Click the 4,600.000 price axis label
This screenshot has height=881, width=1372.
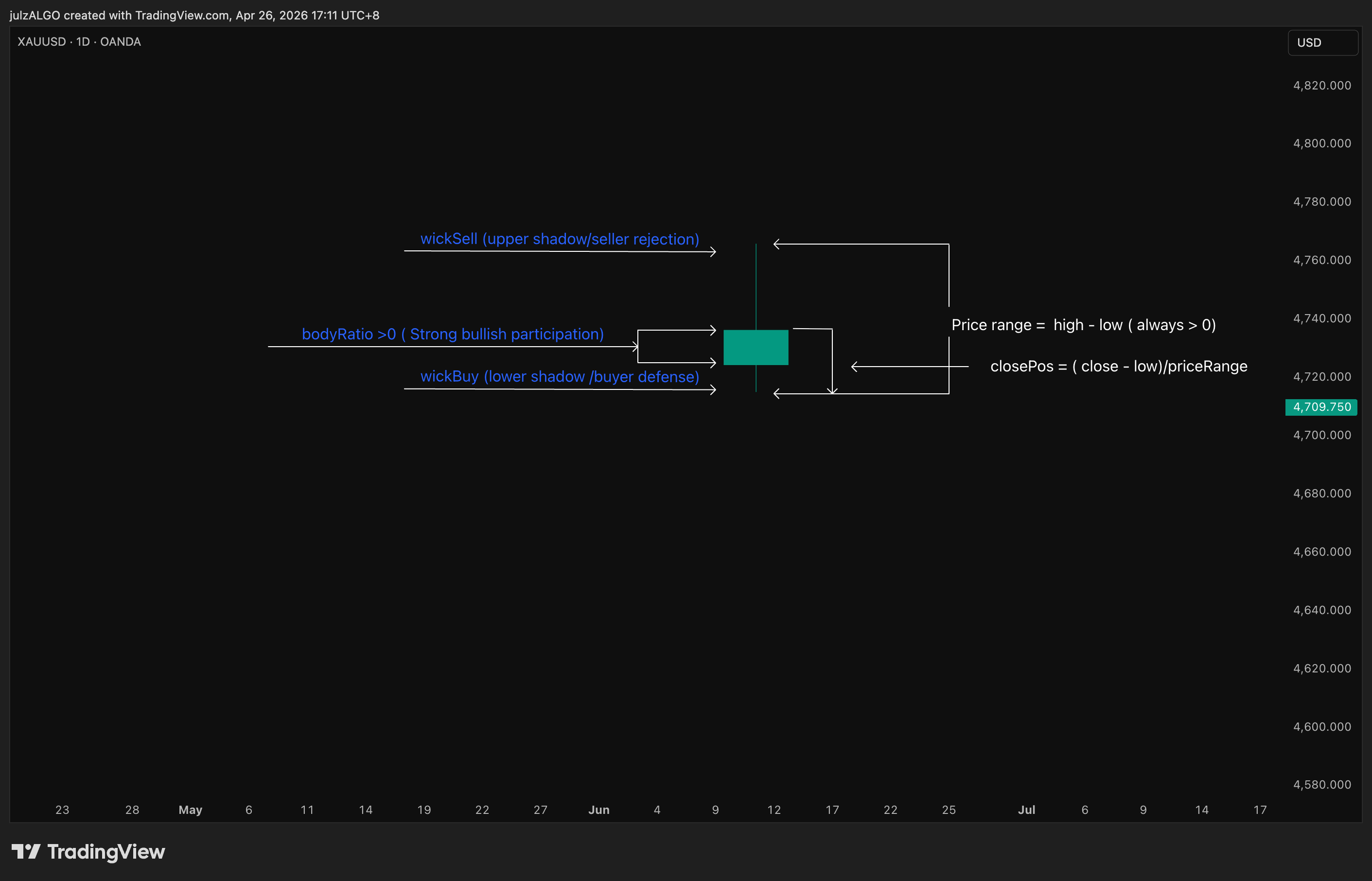1322,726
